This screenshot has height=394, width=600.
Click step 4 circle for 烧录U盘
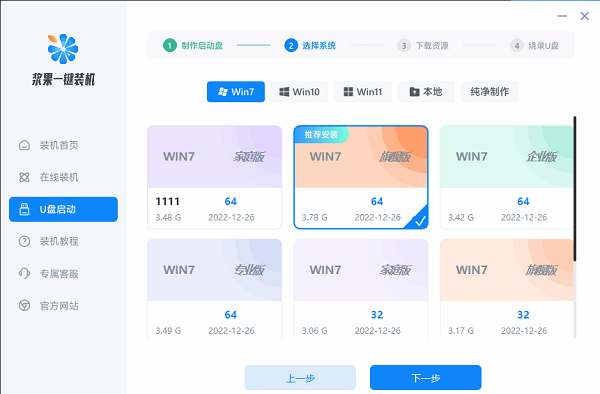click(x=517, y=46)
